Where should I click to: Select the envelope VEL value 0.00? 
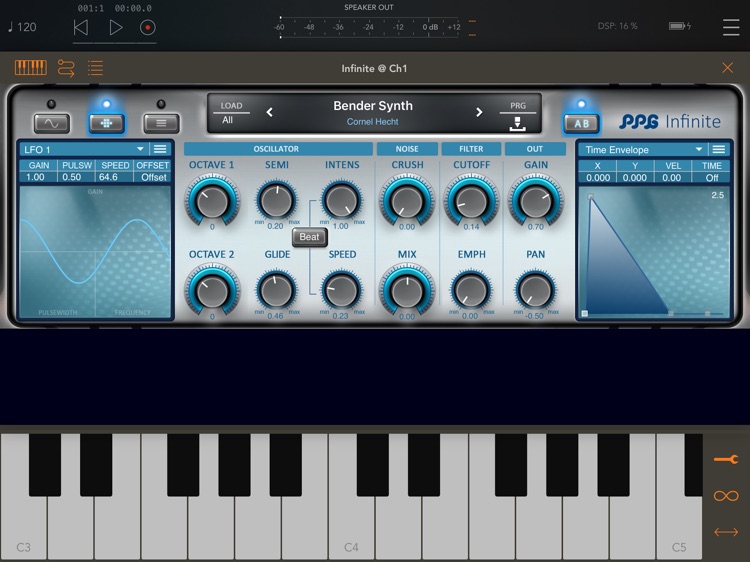673,177
